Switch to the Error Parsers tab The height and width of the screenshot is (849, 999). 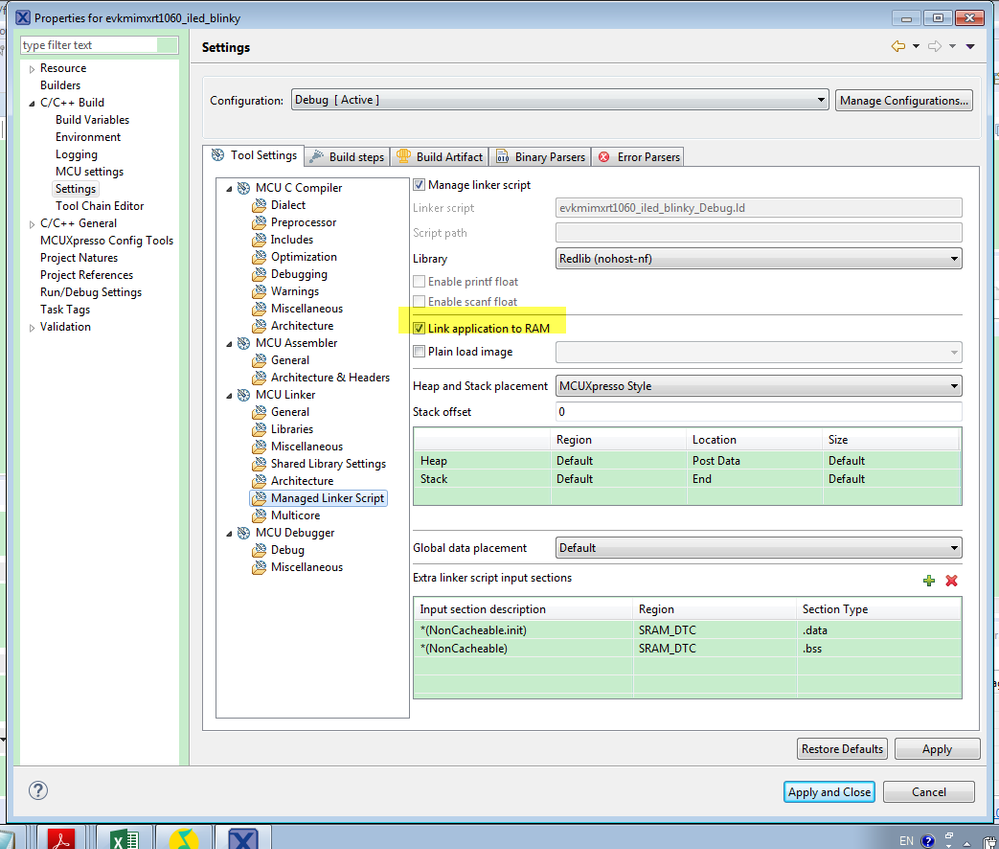pos(638,157)
